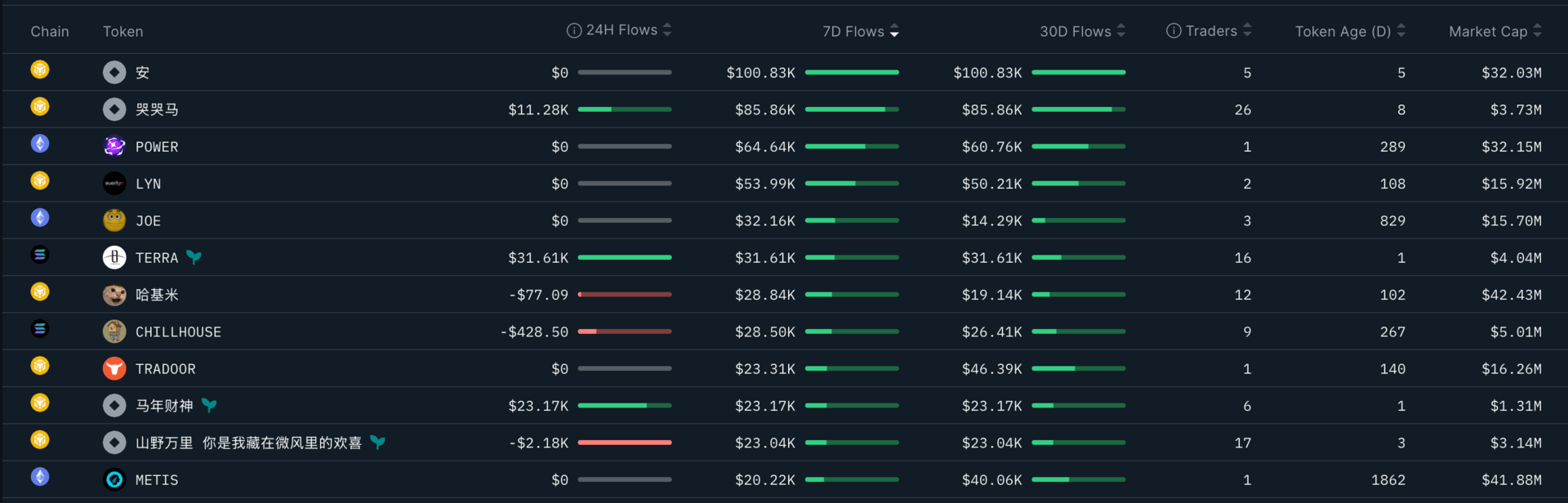Click the $42.43M market cap value
The width and height of the screenshot is (1568, 503).
pos(1512,295)
